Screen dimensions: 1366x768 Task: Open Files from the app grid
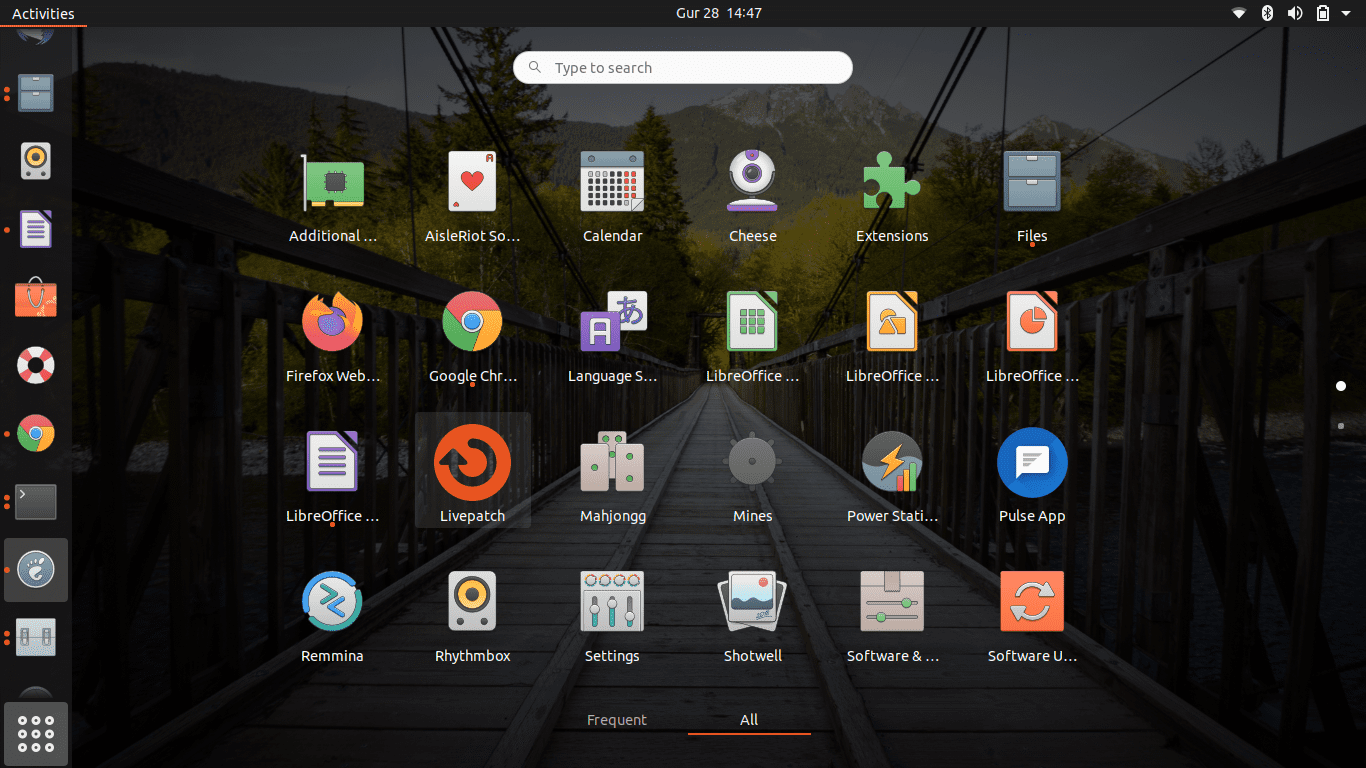pos(1032,197)
